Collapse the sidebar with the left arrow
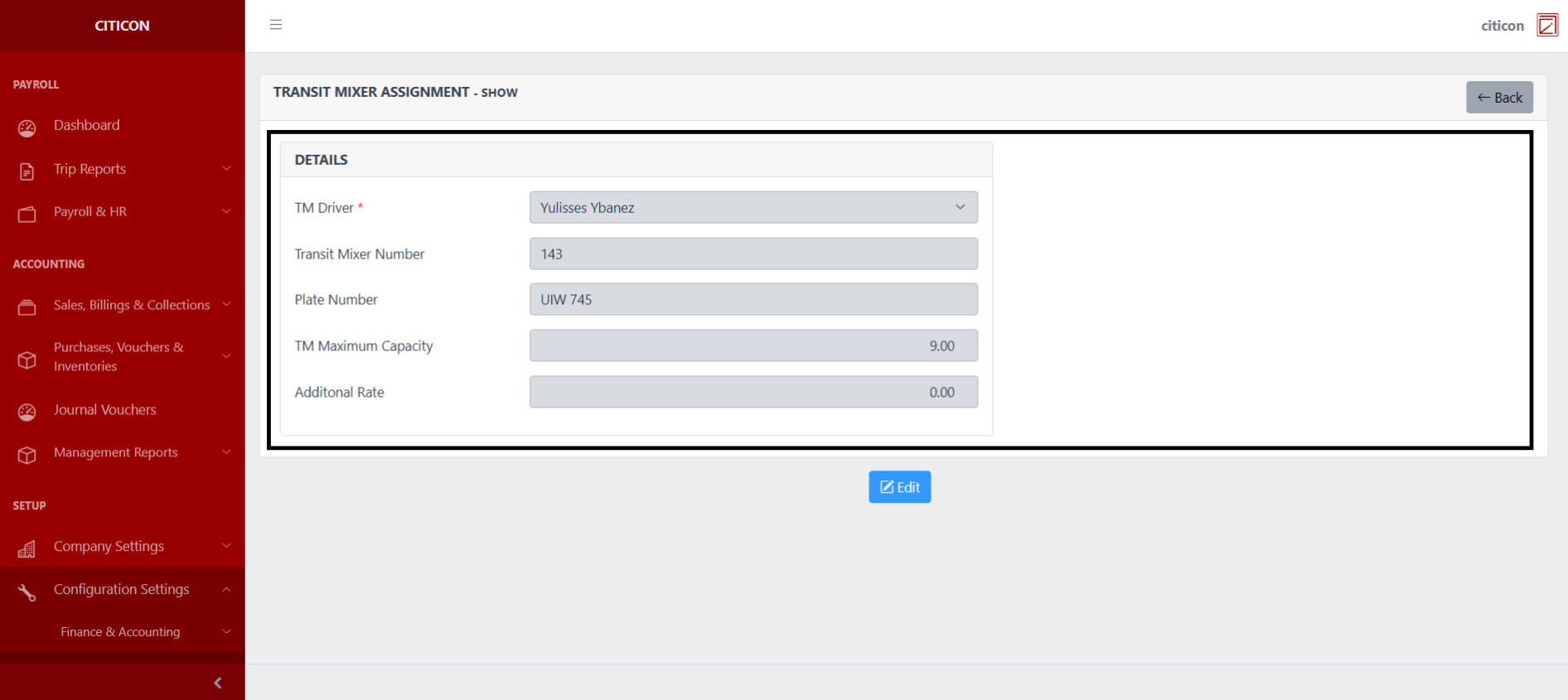Image resolution: width=1568 pixels, height=700 pixels. tap(218, 682)
